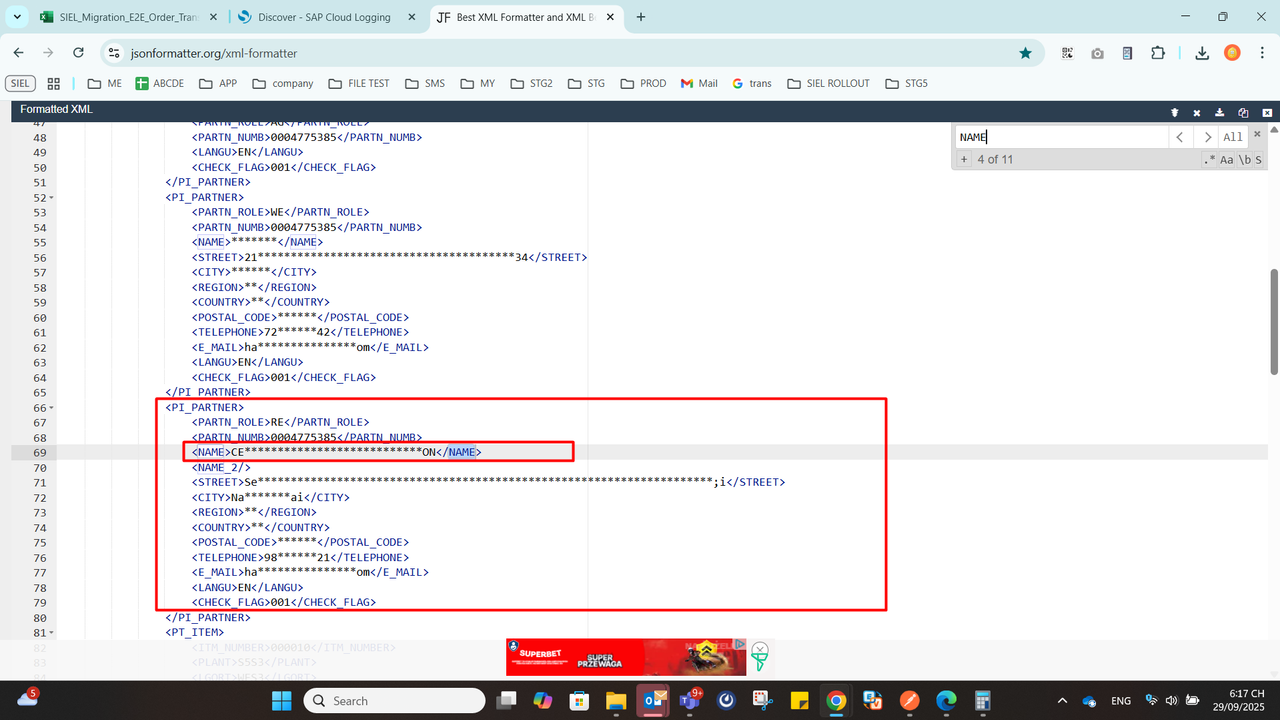Screen dimensions: 1280x720
Task: Open Windows Start menu
Action: [280, 700]
